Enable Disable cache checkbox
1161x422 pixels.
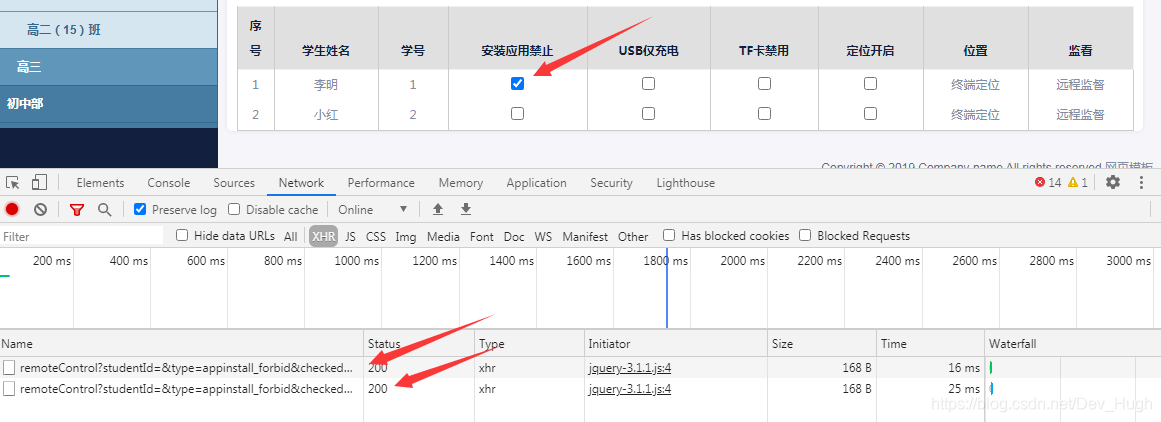(234, 210)
